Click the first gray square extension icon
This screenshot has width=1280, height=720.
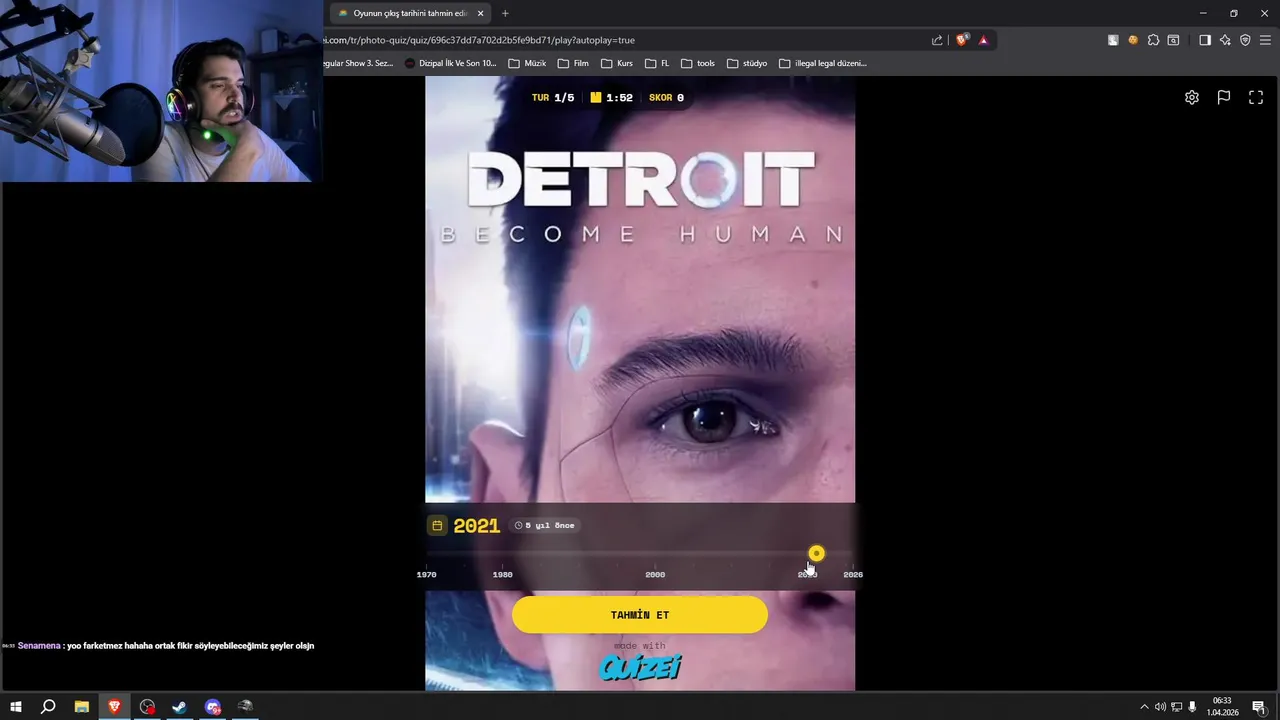[x=1113, y=40]
